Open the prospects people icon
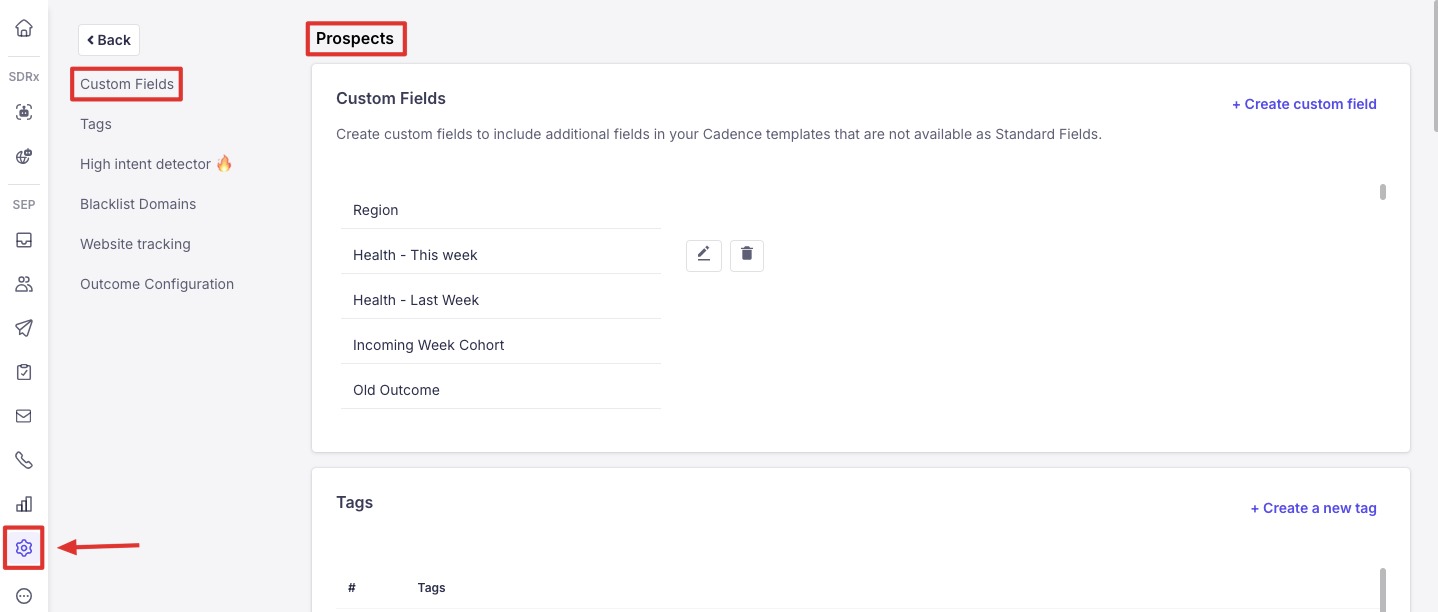This screenshot has height=612, width=1438. pyautogui.click(x=24, y=284)
